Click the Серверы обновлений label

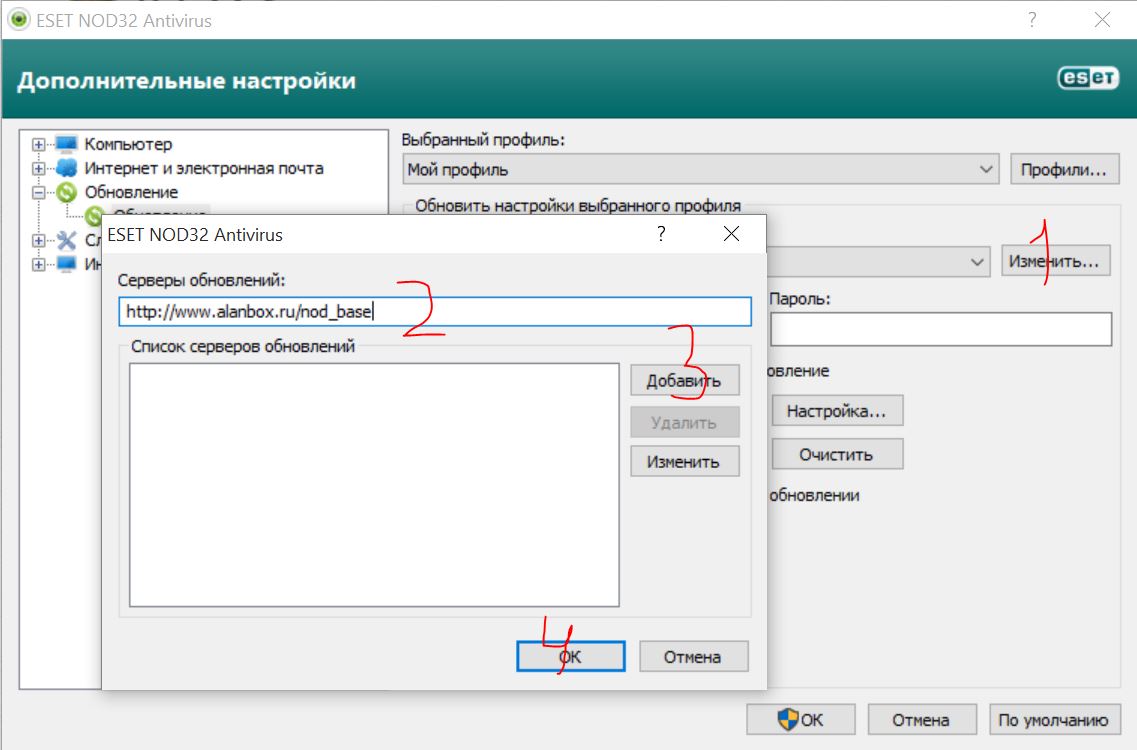pyautogui.click(x=202, y=280)
